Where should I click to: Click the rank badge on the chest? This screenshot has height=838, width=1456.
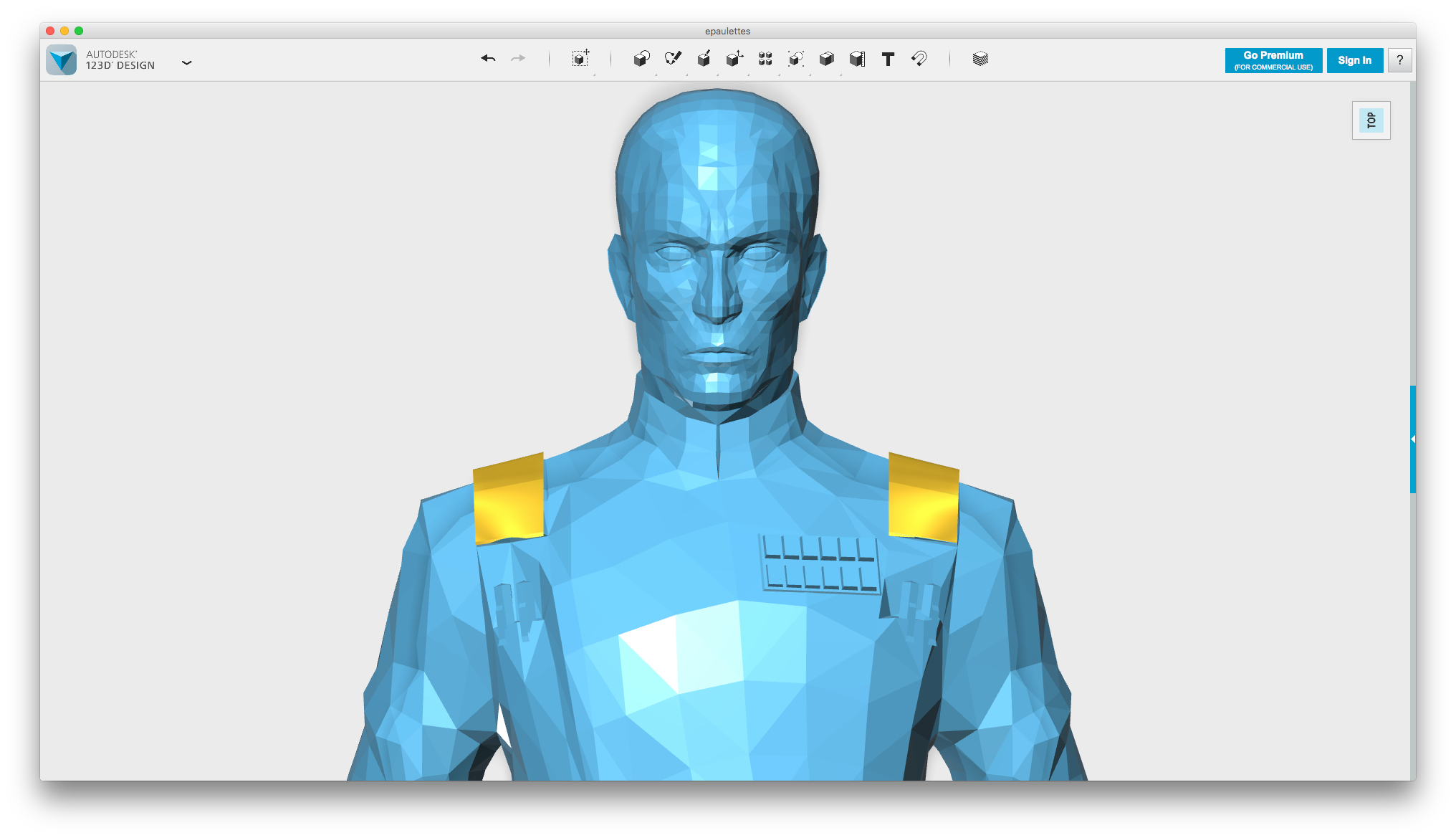coord(820,563)
